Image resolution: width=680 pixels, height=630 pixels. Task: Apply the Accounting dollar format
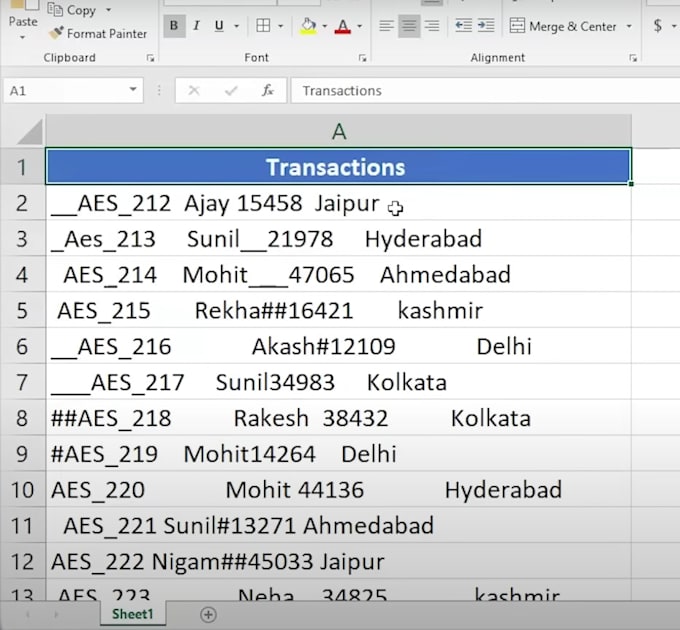[658, 26]
